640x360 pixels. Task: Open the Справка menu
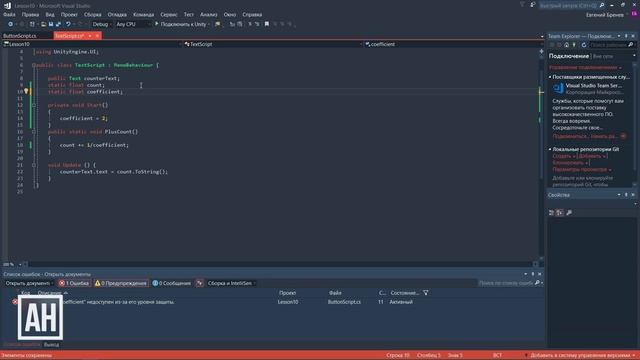pyautogui.click(x=252, y=14)
